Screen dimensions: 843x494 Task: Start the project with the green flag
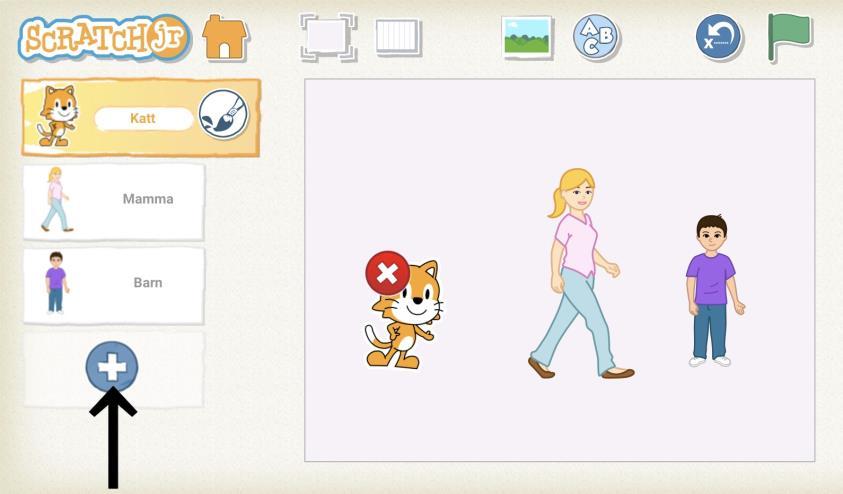[x=789, y=37]
